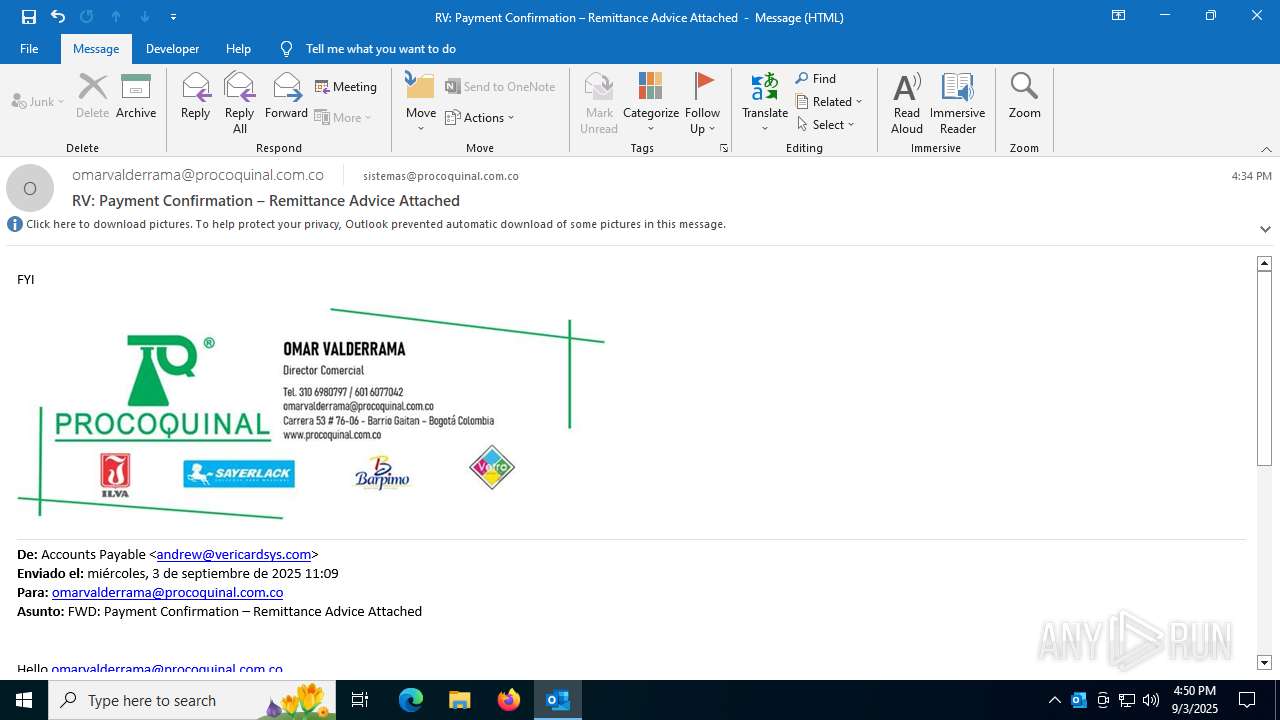
Task: Open the Windows Start menu
Action: pyautogui.click(x=24, y=700)
